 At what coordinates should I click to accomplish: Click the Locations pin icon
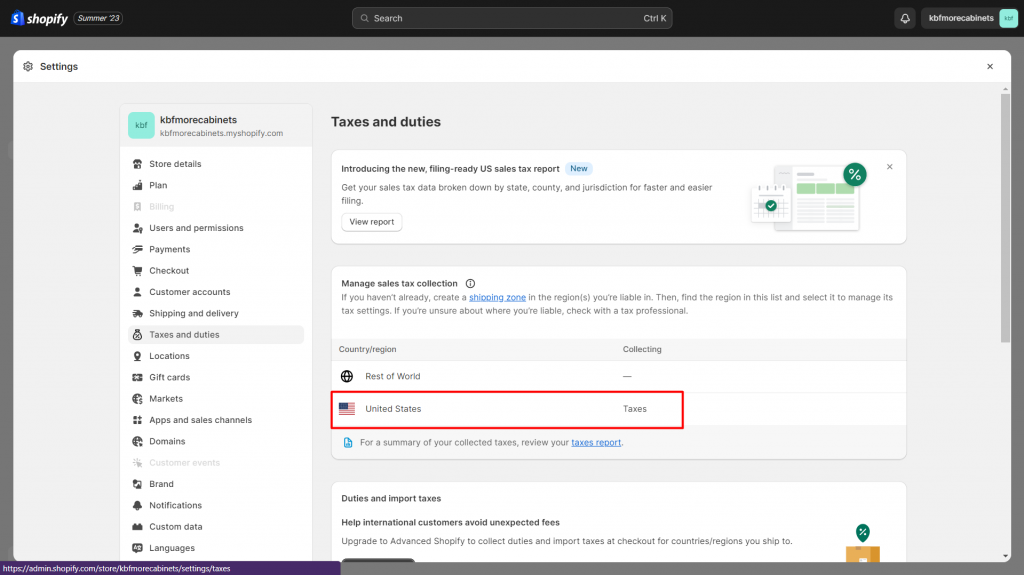point(137,356)
